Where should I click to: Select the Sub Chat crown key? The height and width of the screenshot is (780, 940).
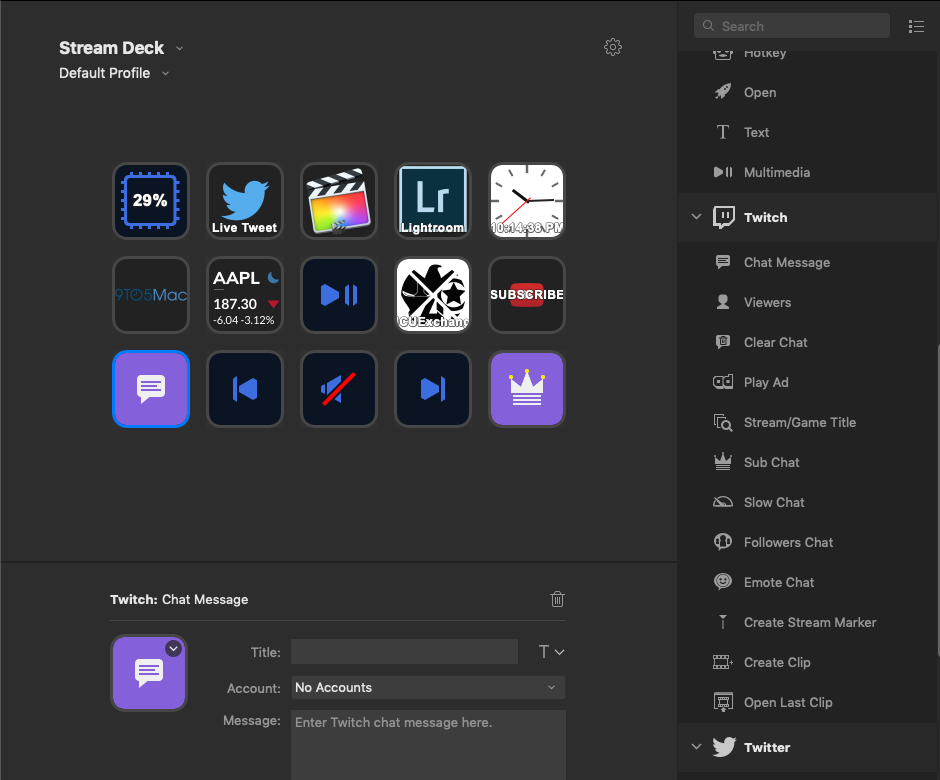click(526, 389)
